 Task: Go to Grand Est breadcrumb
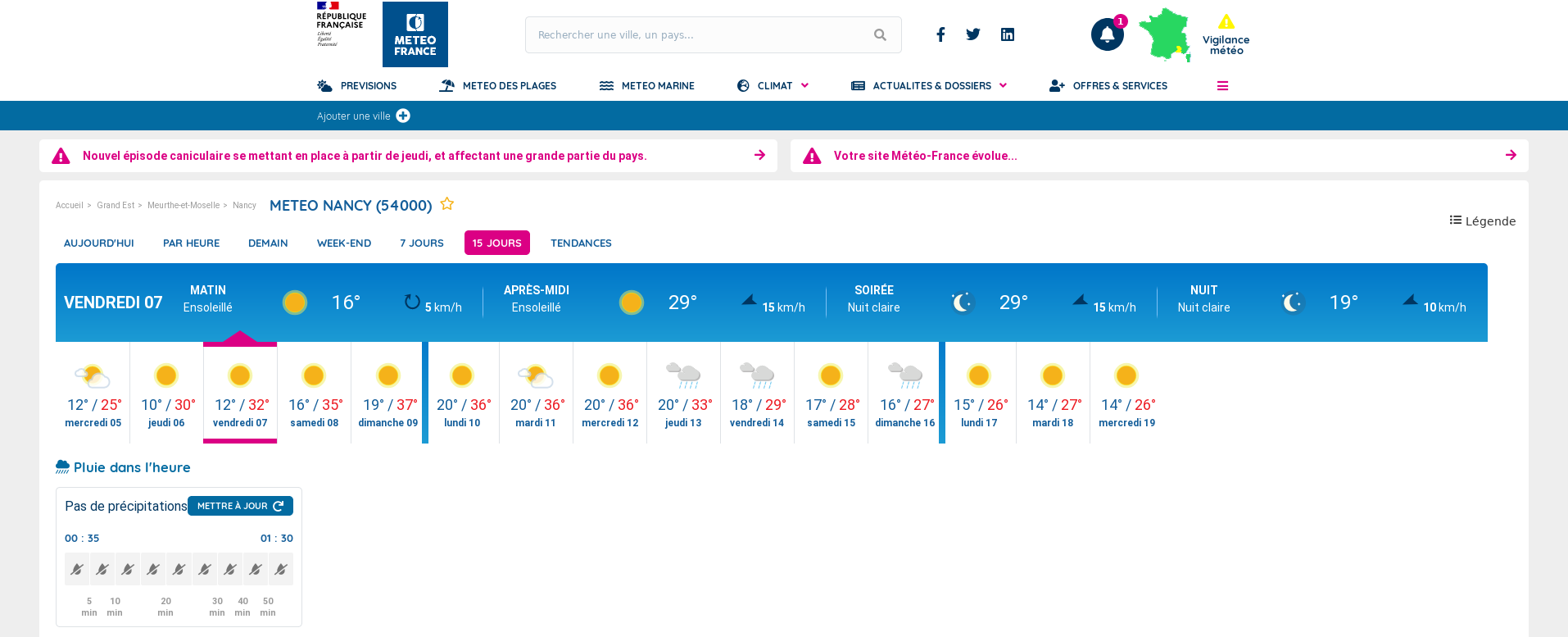(x=116, y=205)
